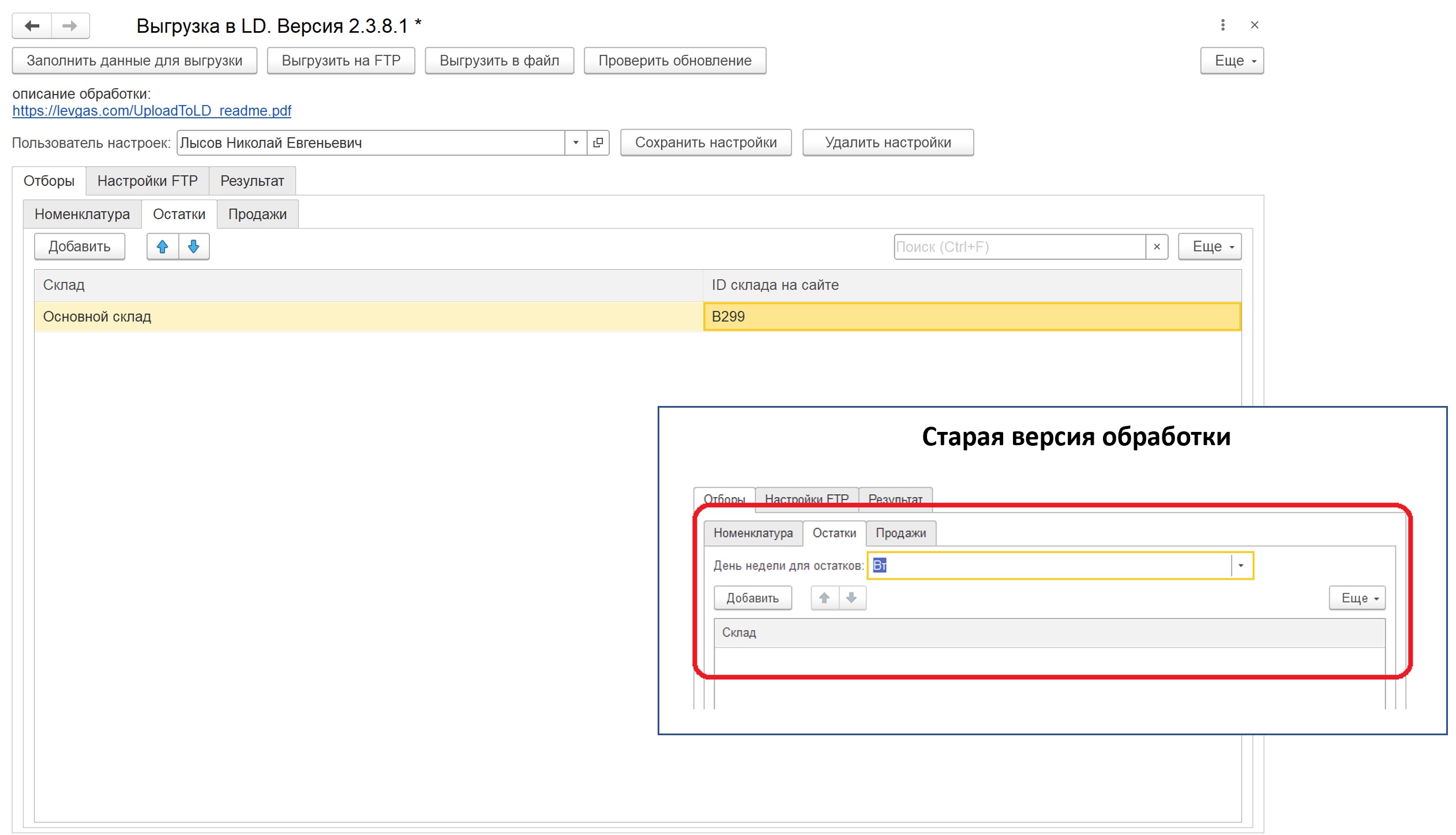Open the Еще dropdown above the warehouse table
This screenshot has height=835, width=1456.
[1209, 246]
